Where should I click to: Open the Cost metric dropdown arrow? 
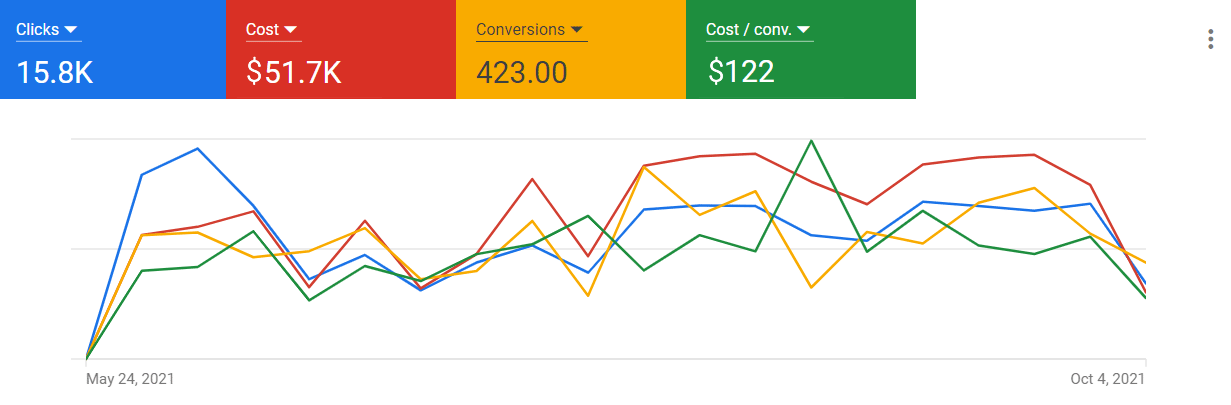click(x=290, y=30)
